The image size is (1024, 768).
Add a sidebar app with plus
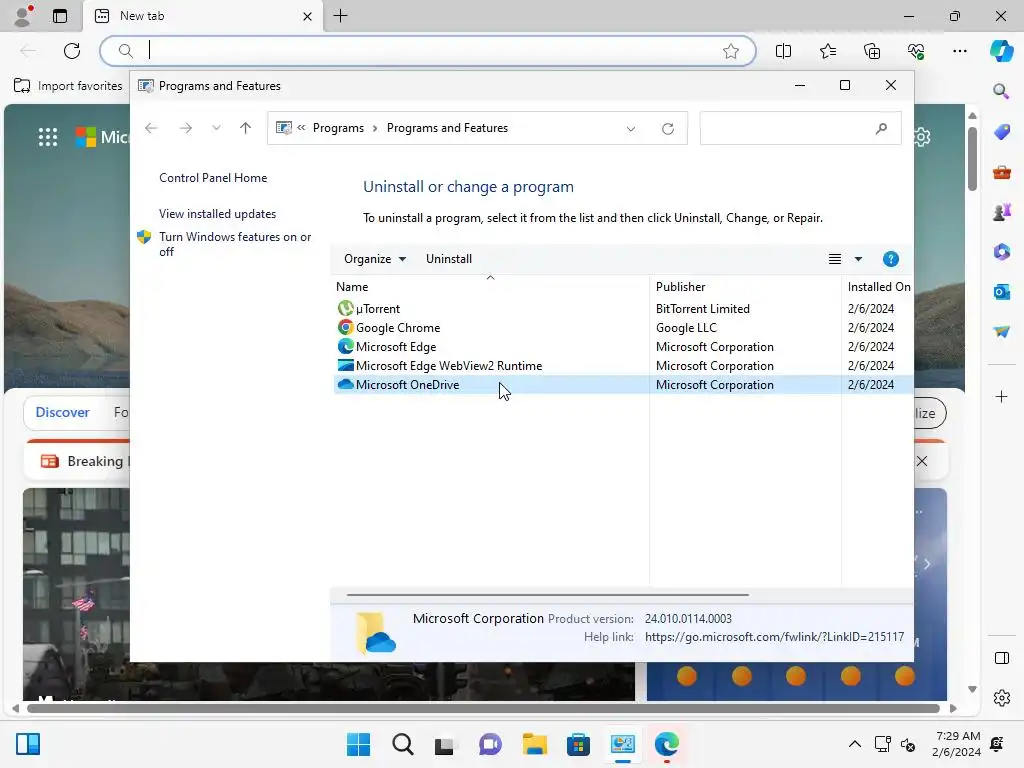1001,396
